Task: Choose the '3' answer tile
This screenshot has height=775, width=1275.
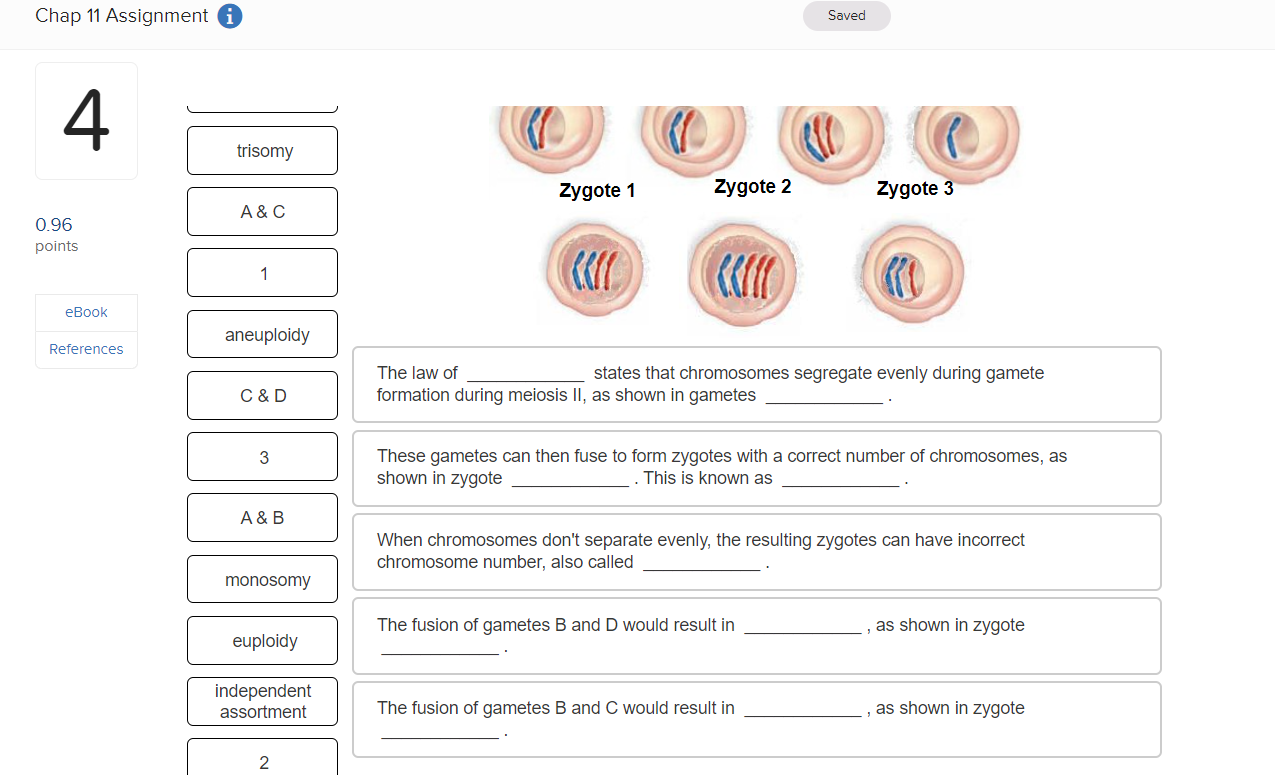Action: point(262,457)
